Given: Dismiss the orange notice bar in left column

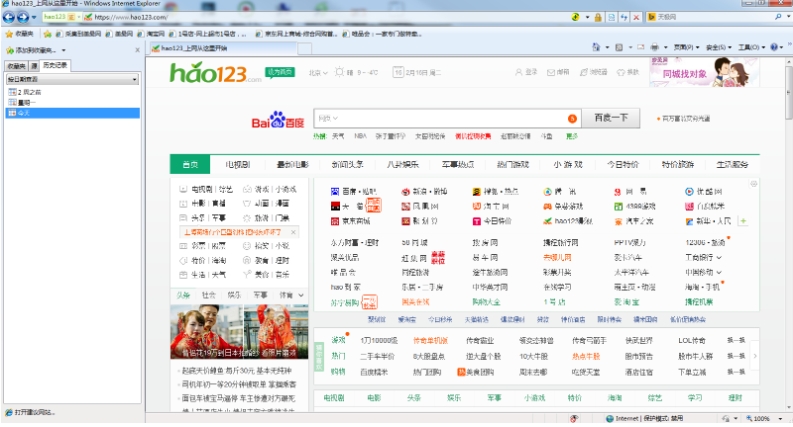Looking at the screenshot, I should tap(293, 232).
